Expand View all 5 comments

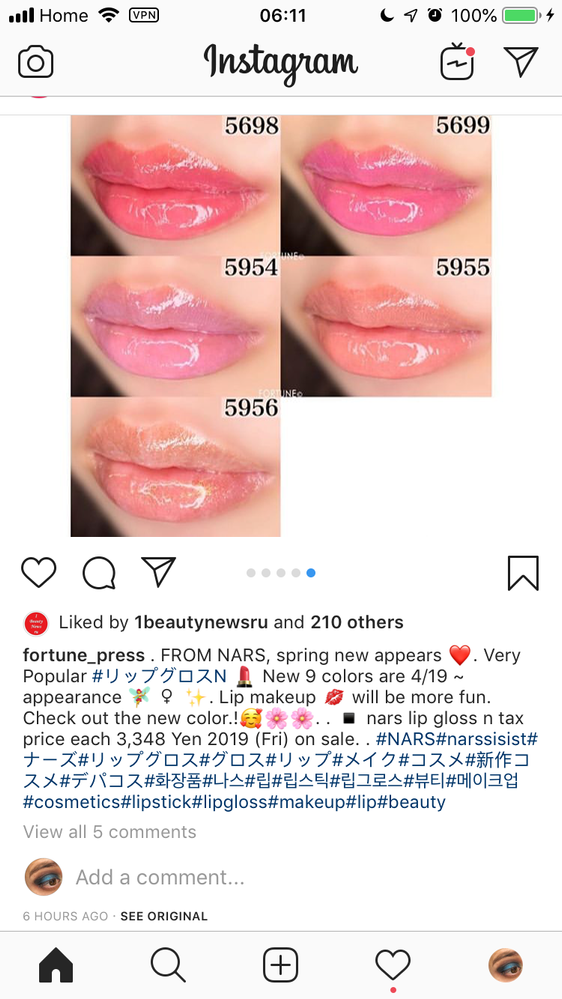tap(110, 831)
